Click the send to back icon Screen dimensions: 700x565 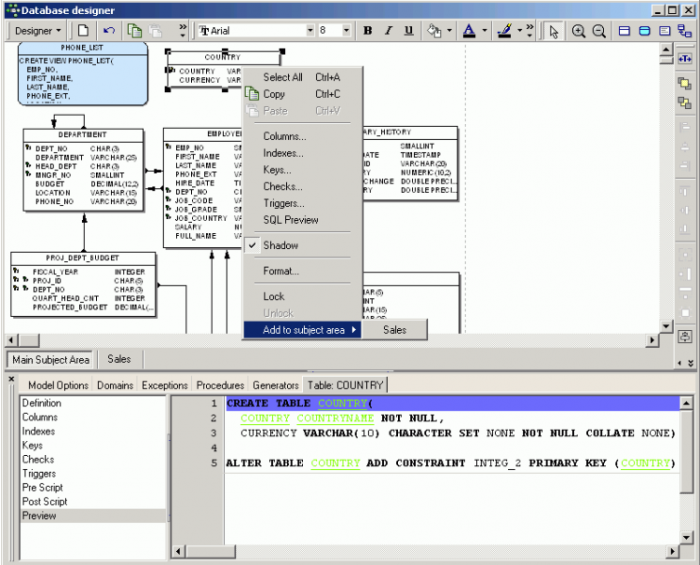coord(685,103)
